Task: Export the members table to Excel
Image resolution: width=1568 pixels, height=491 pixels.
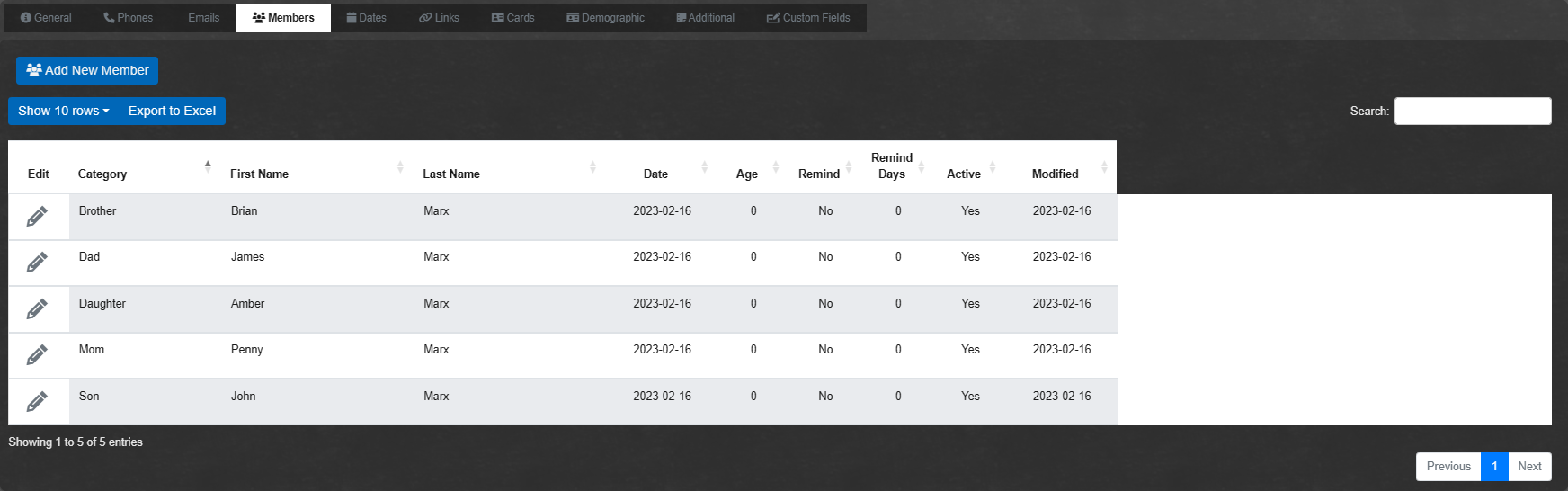Action: click(172, 111)
